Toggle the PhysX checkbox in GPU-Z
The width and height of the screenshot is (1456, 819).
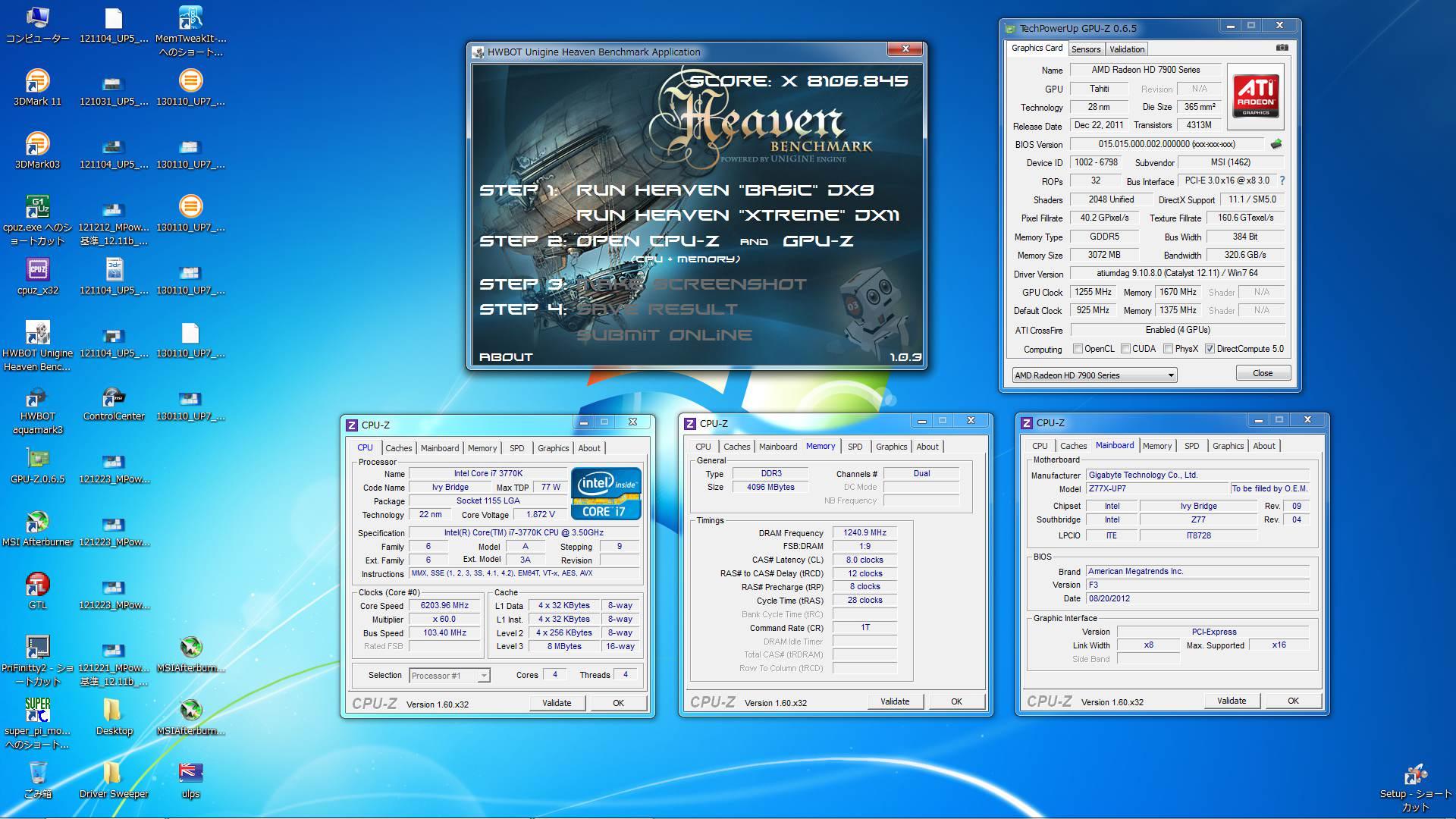(x=1168, y=349)
